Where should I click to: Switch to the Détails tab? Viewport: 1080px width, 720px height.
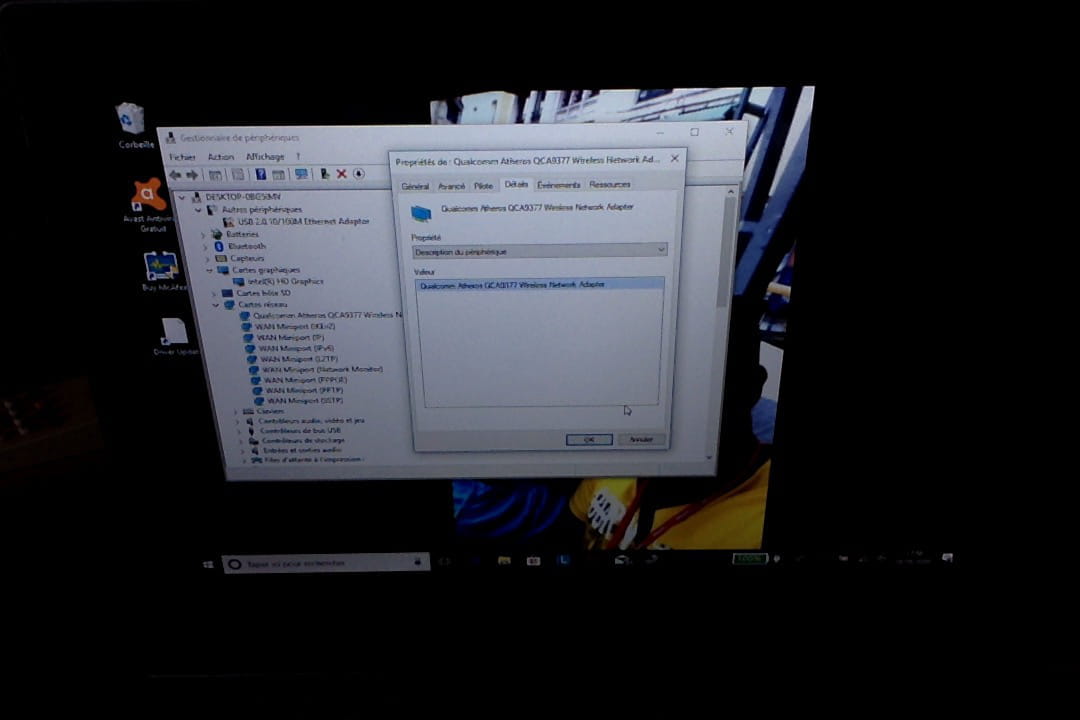516,184
